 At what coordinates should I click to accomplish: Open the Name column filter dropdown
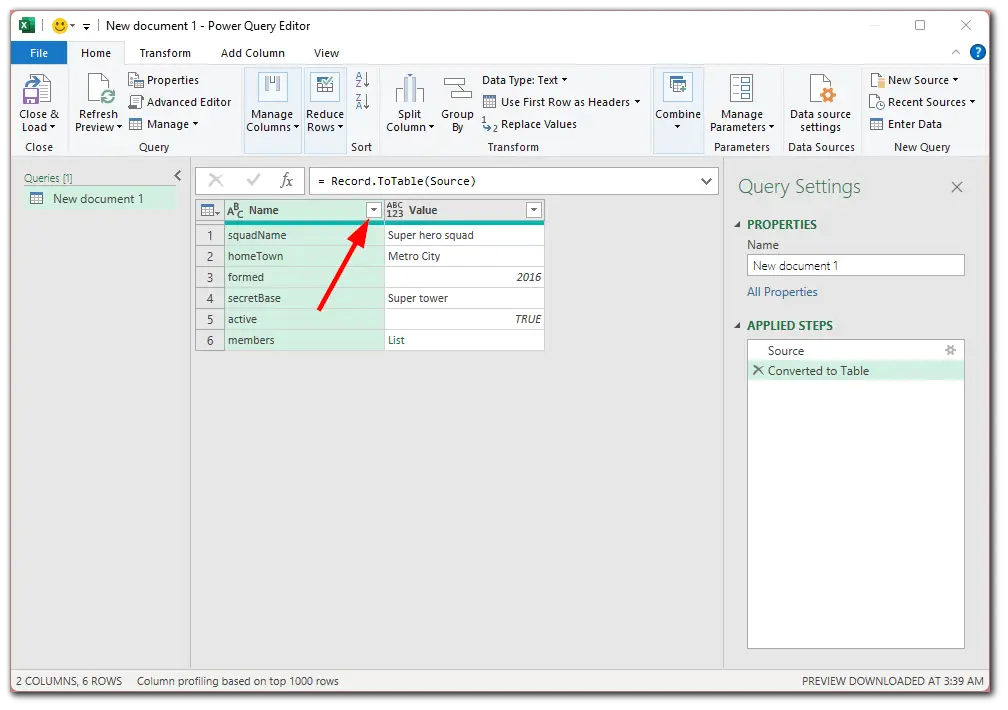tap(374, 210)
